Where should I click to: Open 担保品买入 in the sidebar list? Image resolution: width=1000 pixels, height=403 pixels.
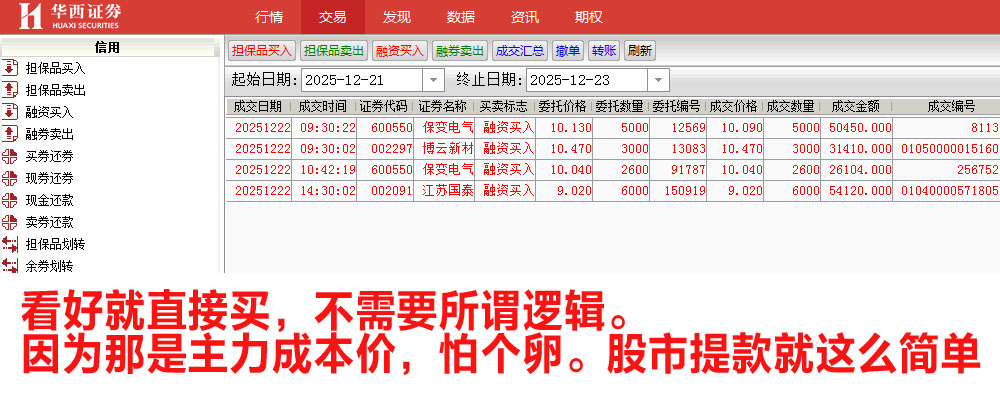click(55, 68)
